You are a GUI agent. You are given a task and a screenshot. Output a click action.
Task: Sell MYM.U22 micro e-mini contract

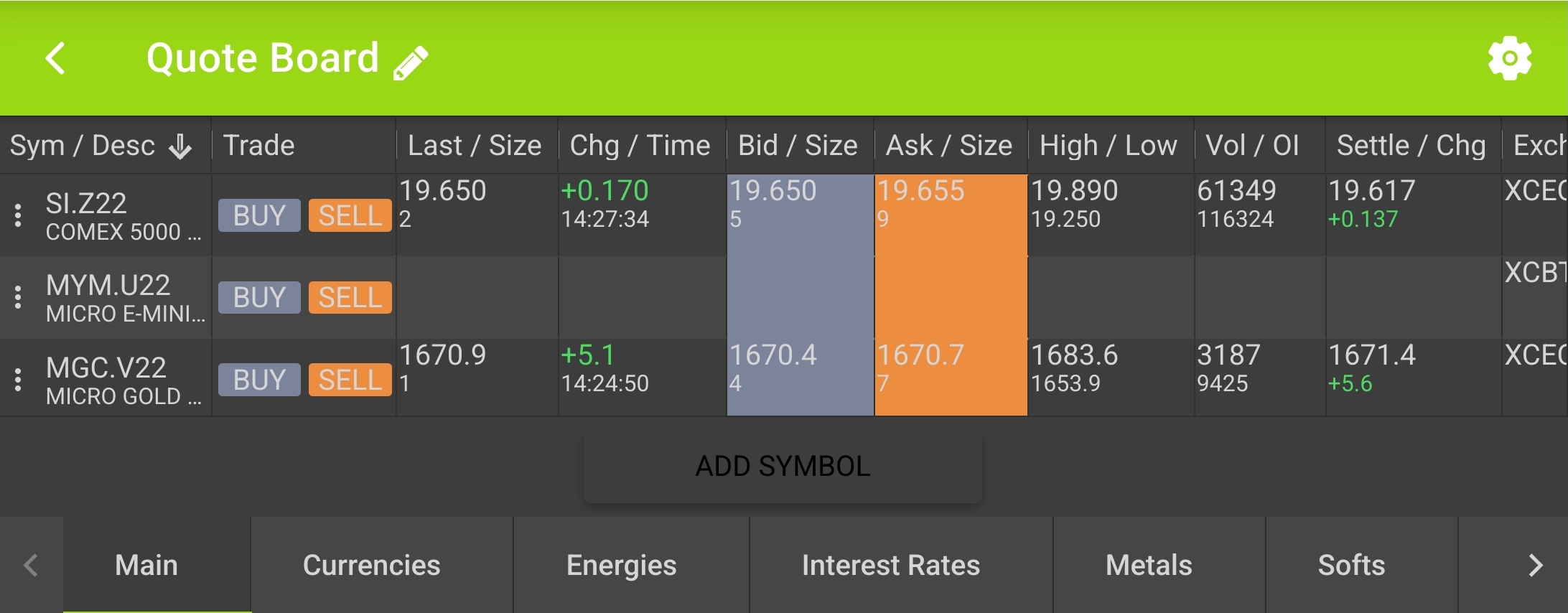pos(350,297)
